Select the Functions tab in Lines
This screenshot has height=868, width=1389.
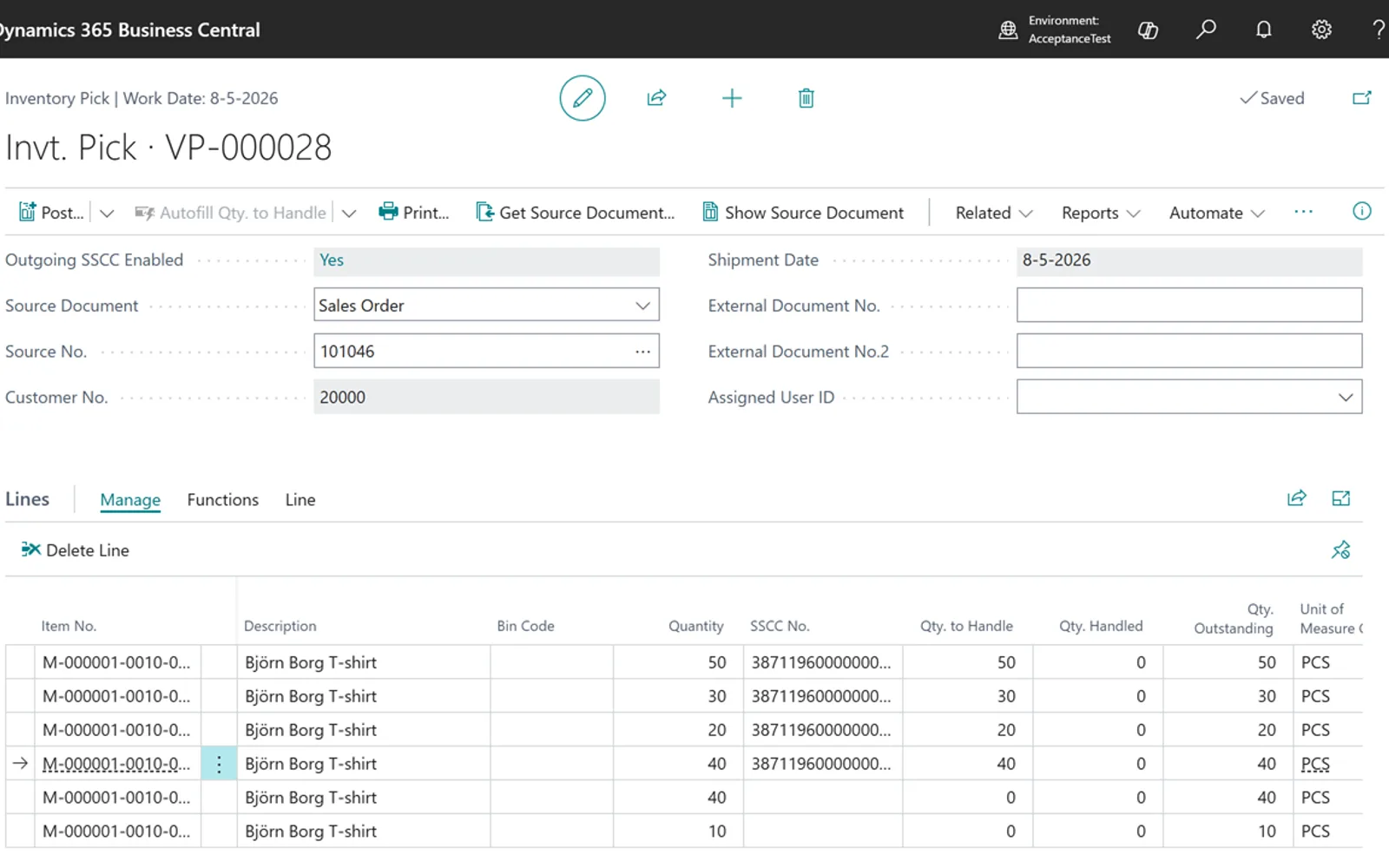click(x=223, y=500)
